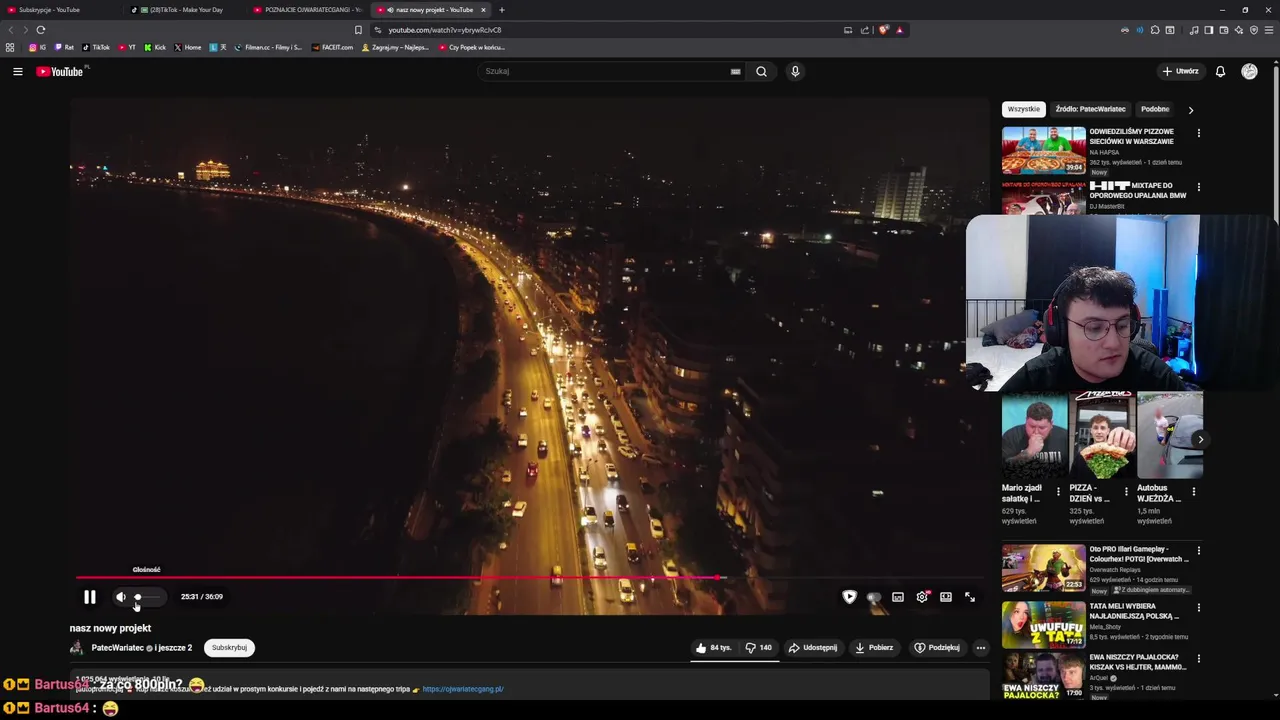Click the player shield play icon
Image resolution: width=1280 pixels, height=720 pixels.
click(849, 597)
